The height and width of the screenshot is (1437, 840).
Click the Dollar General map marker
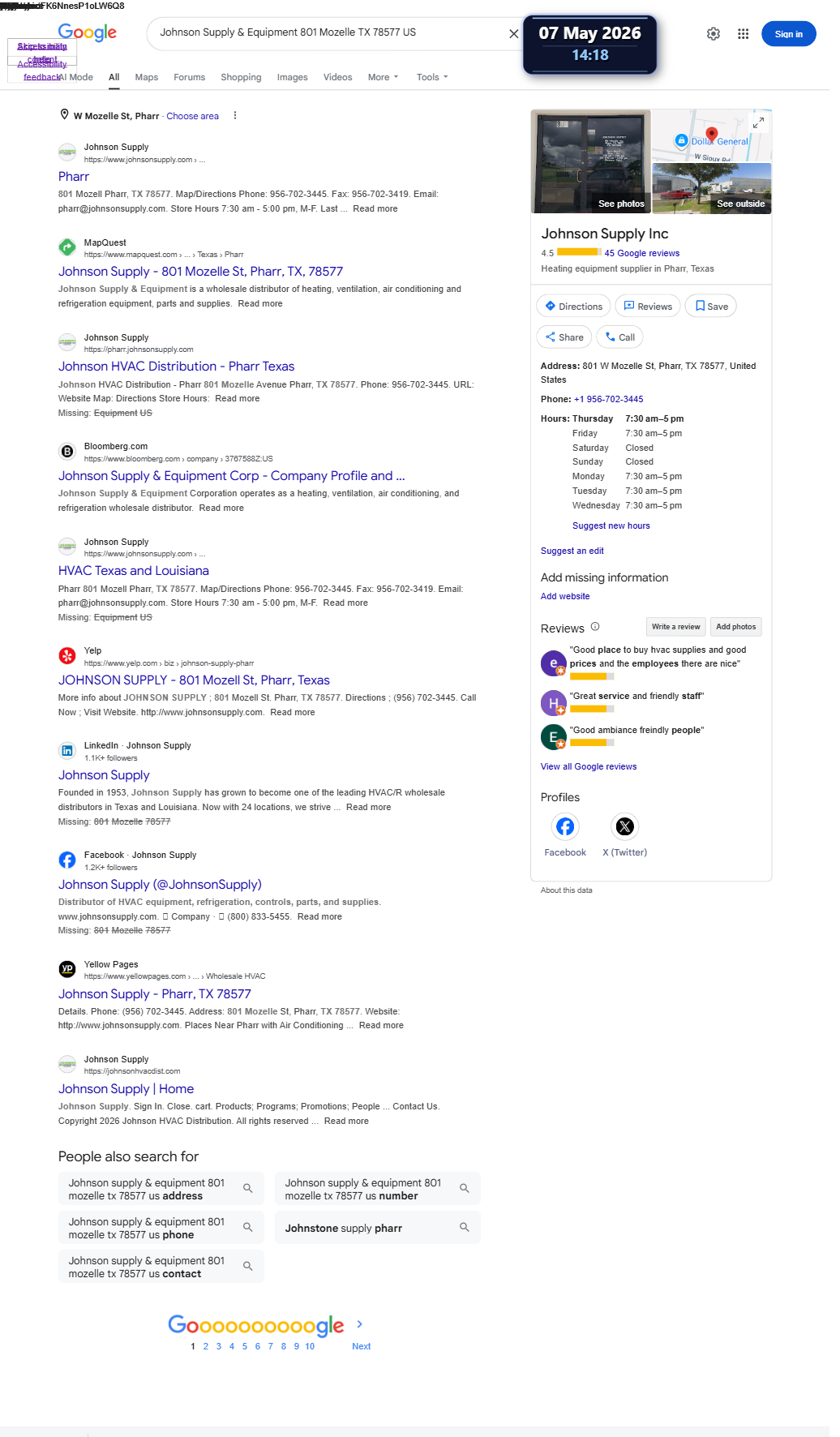click(682, 141)
